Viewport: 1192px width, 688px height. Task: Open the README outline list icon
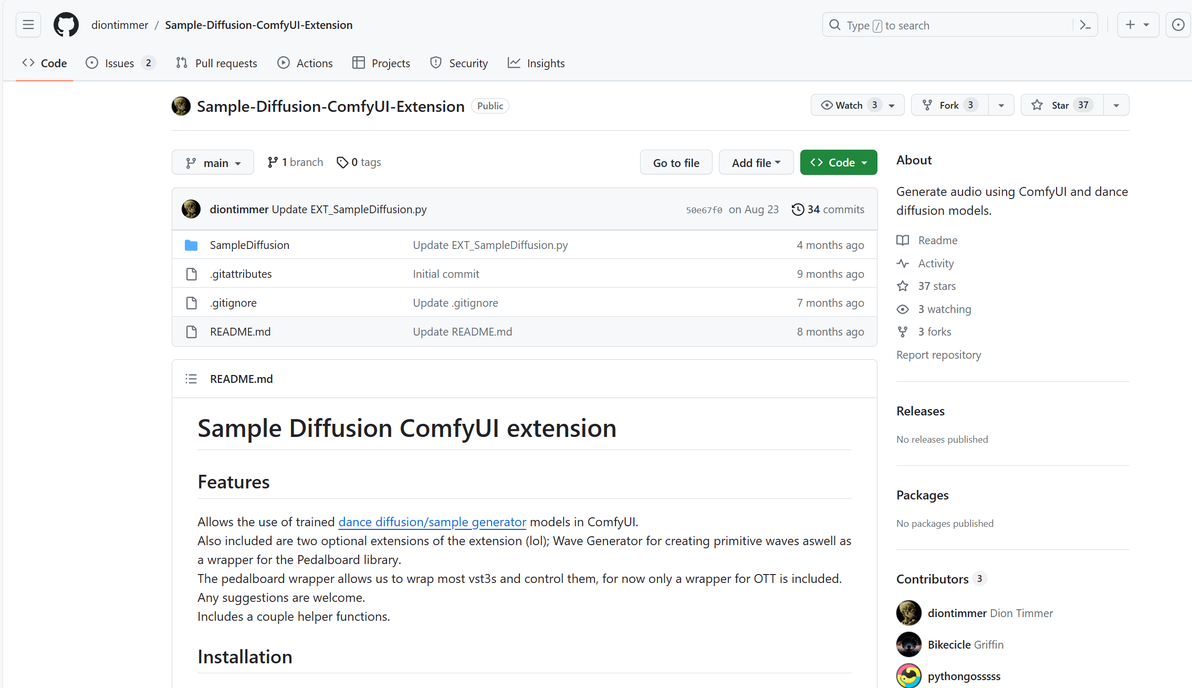coord(191,379)
